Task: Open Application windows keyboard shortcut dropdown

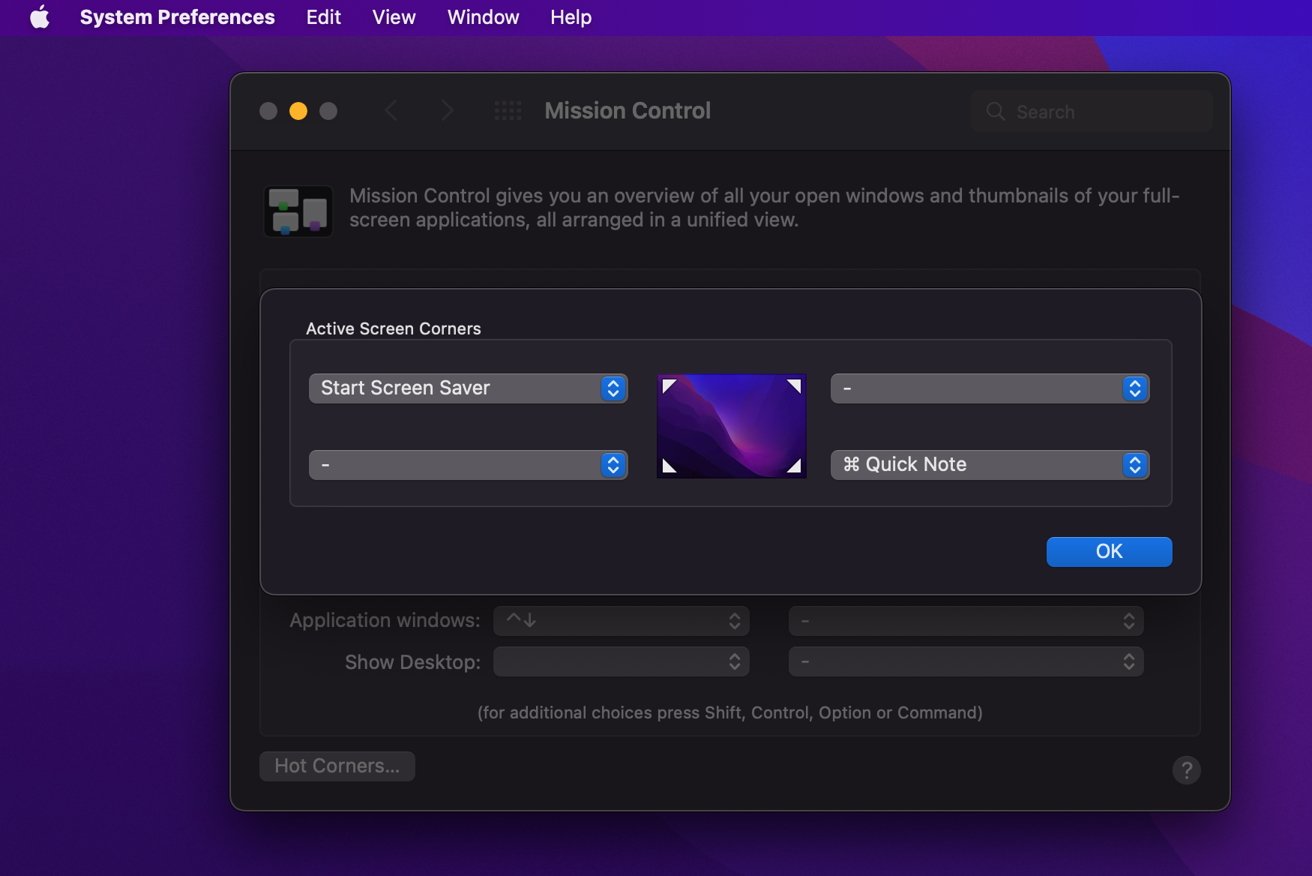Action: click(x=621, y=621)
